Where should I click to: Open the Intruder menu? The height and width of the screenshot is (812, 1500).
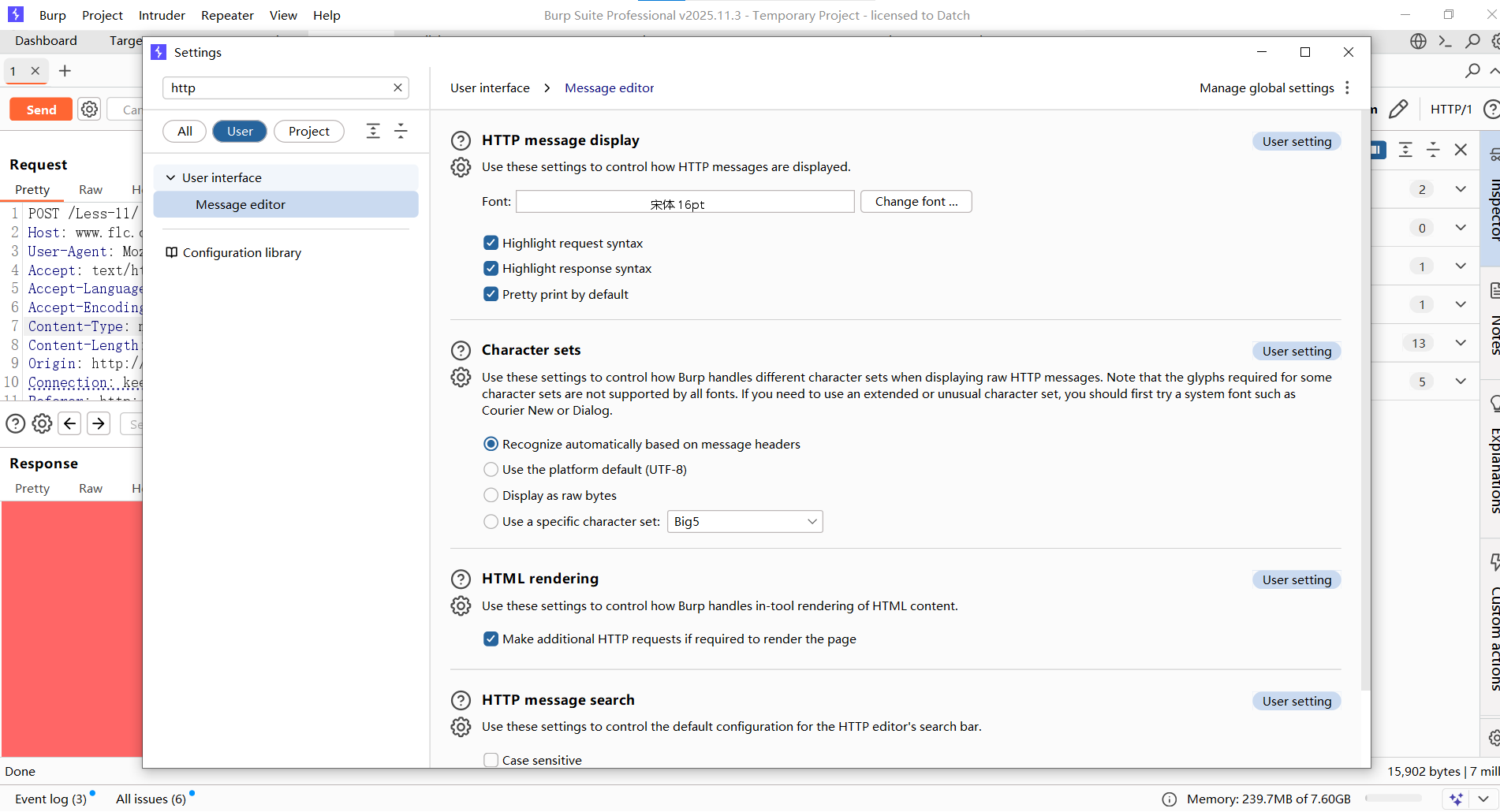point(162,15)
